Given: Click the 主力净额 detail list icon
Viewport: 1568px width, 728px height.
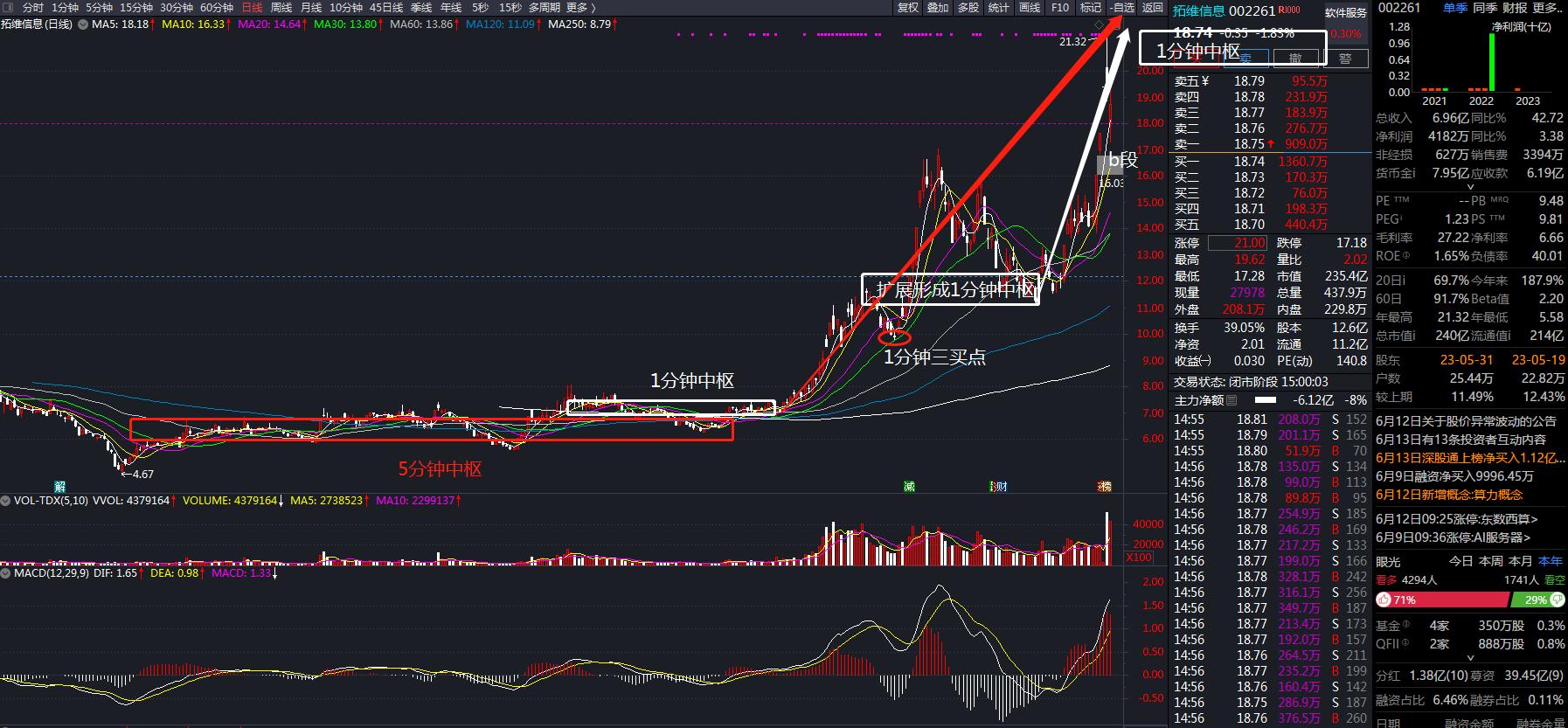Looking at the screenshot, I should pos(1232,400).
